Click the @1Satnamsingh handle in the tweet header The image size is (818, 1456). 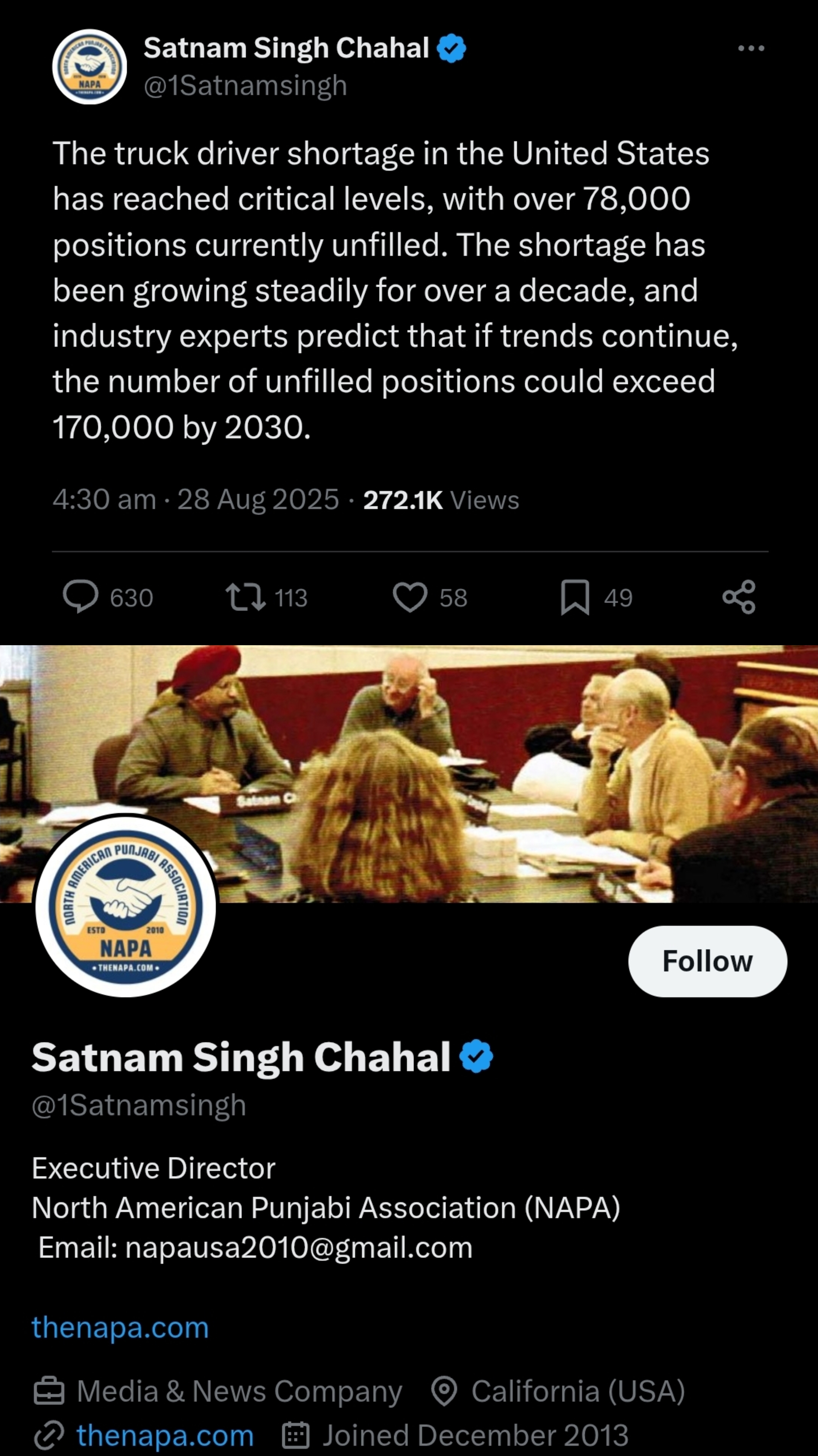coord(245,86)
